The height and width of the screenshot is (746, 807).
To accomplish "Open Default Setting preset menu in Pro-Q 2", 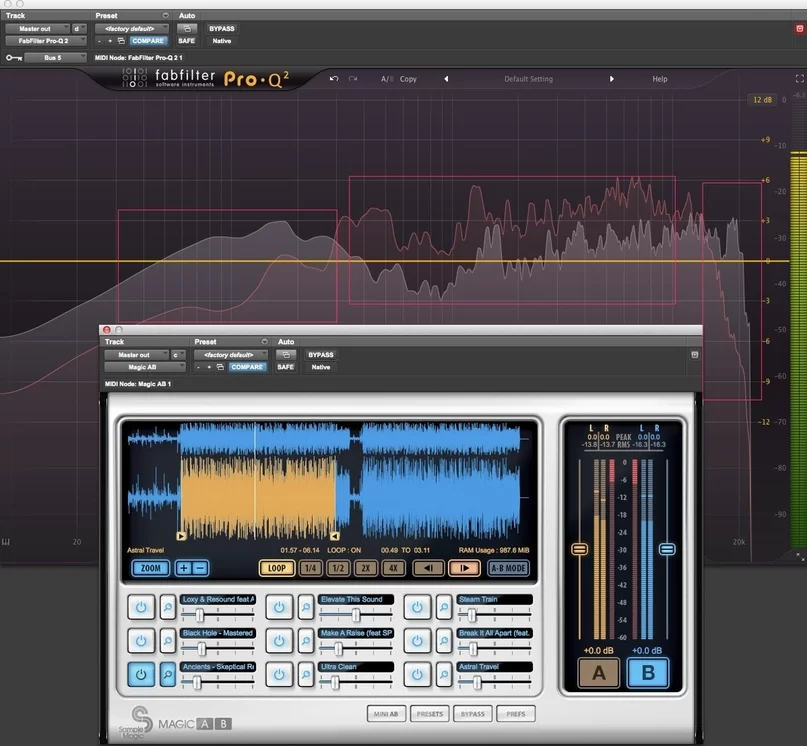I will click(529, 79).
